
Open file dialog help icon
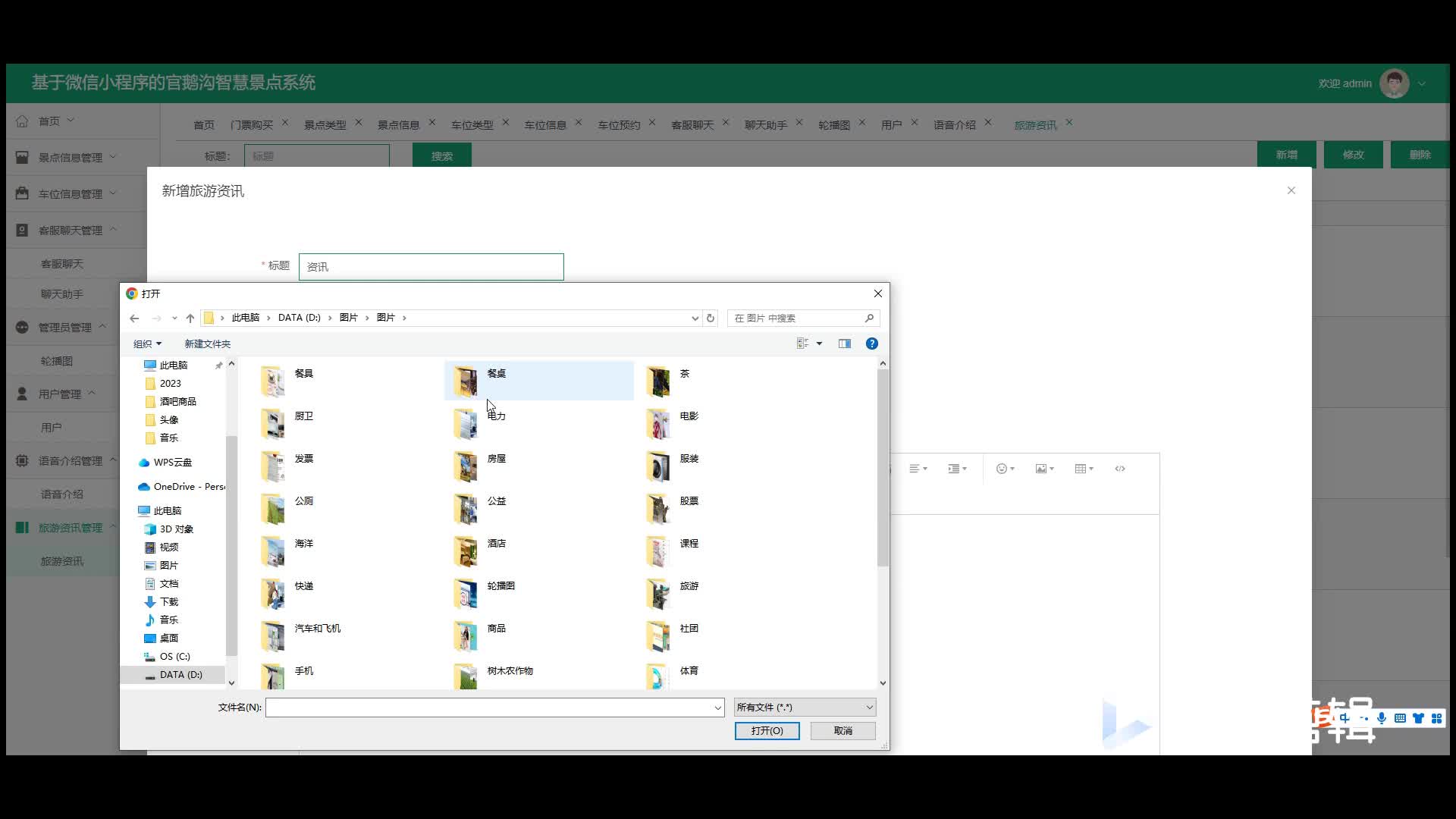(872, 344)
